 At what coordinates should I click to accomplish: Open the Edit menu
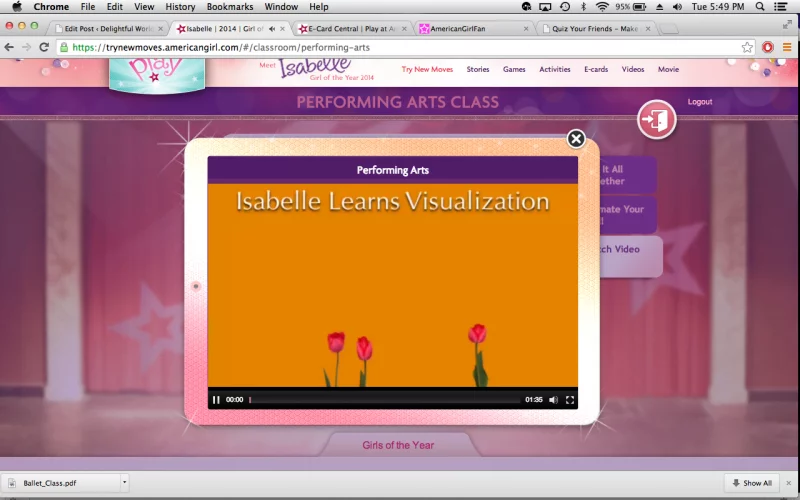(114, 7)
